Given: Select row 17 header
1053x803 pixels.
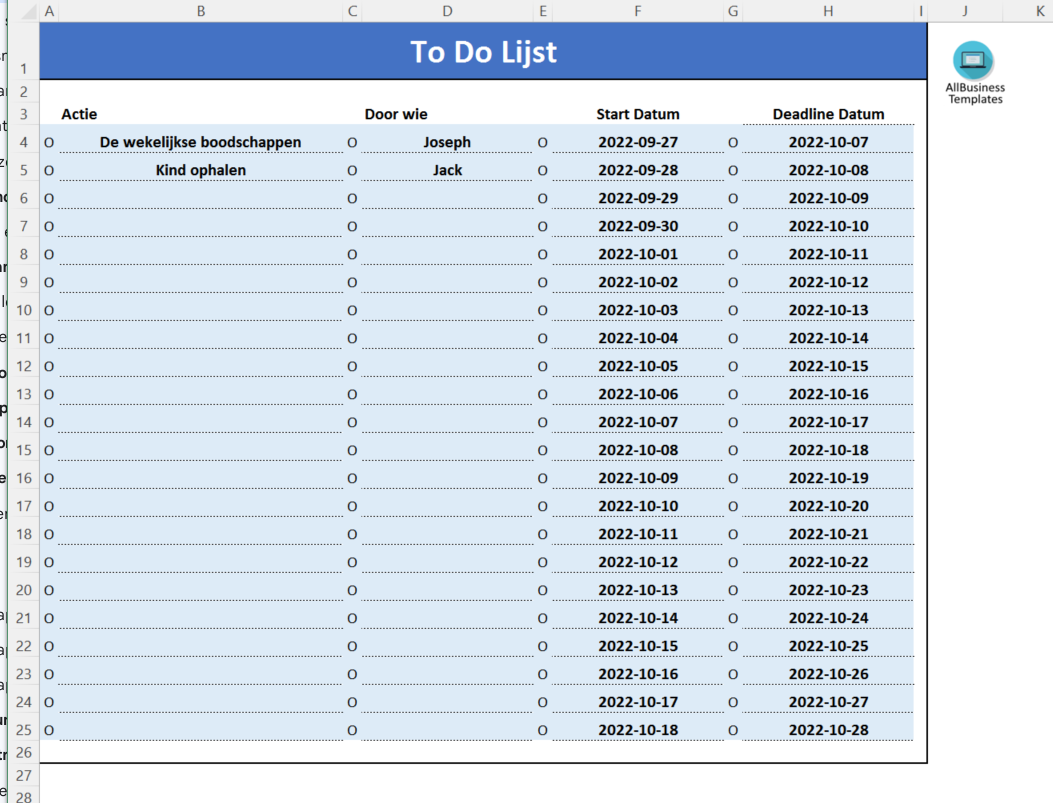Looking at the screenshot, I should point(24,506).
